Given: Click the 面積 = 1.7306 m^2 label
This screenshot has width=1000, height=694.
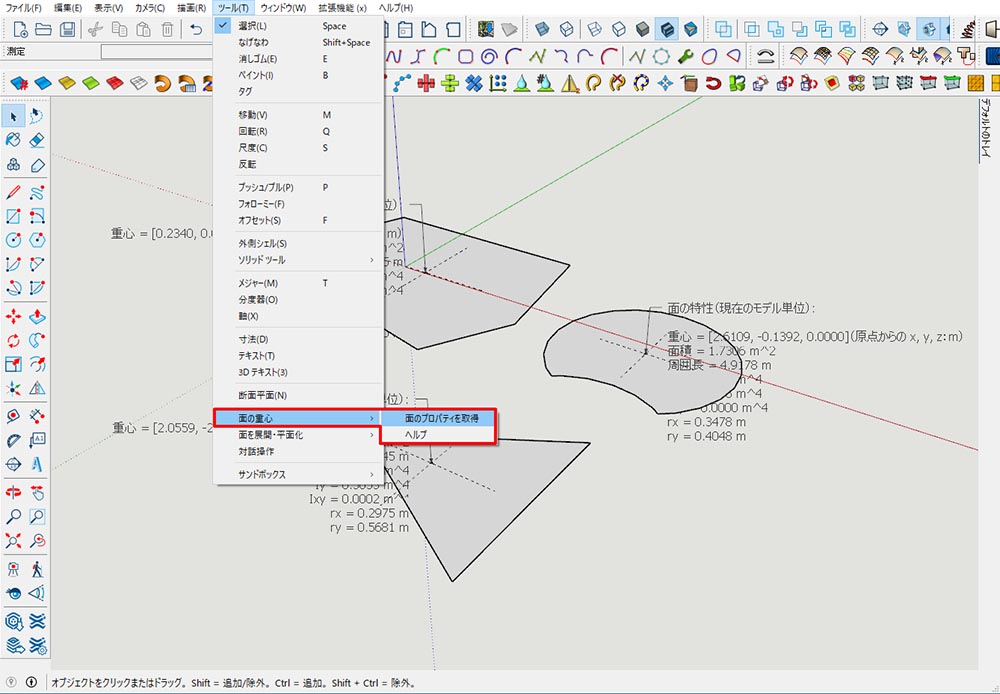Looking at the screenshot, I should (x=721, y=351).
